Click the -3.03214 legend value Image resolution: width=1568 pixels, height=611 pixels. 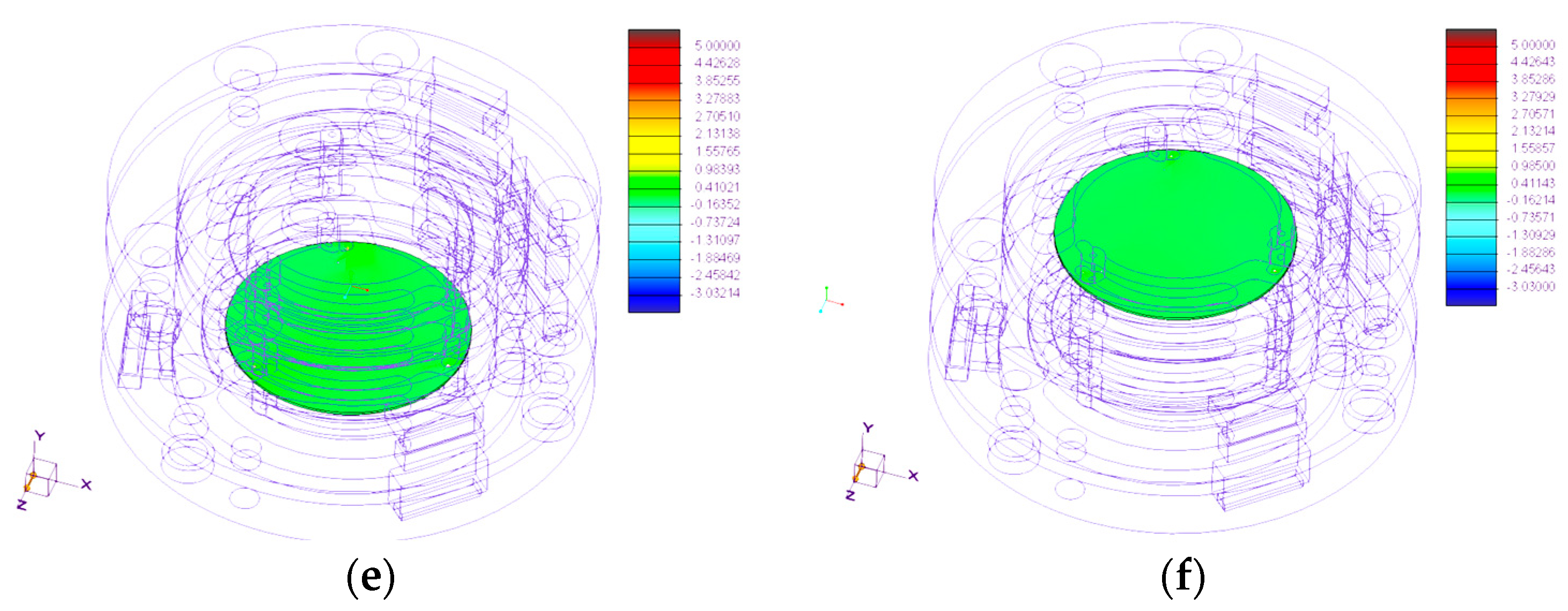tap(715, 293)
